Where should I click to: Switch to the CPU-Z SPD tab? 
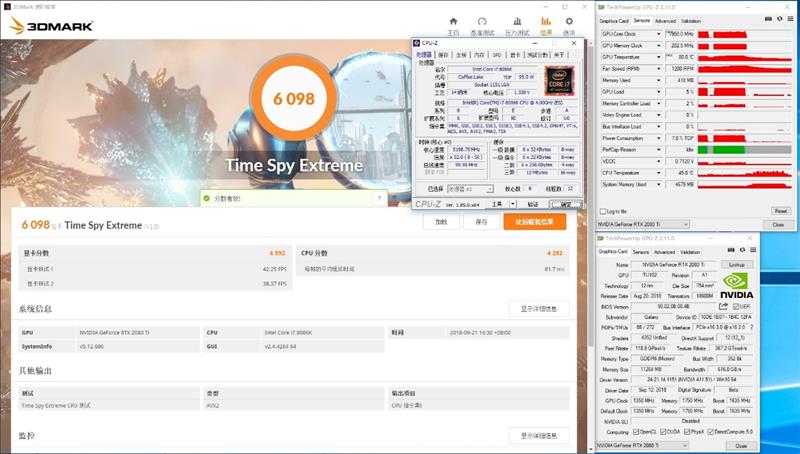point(496,55)
